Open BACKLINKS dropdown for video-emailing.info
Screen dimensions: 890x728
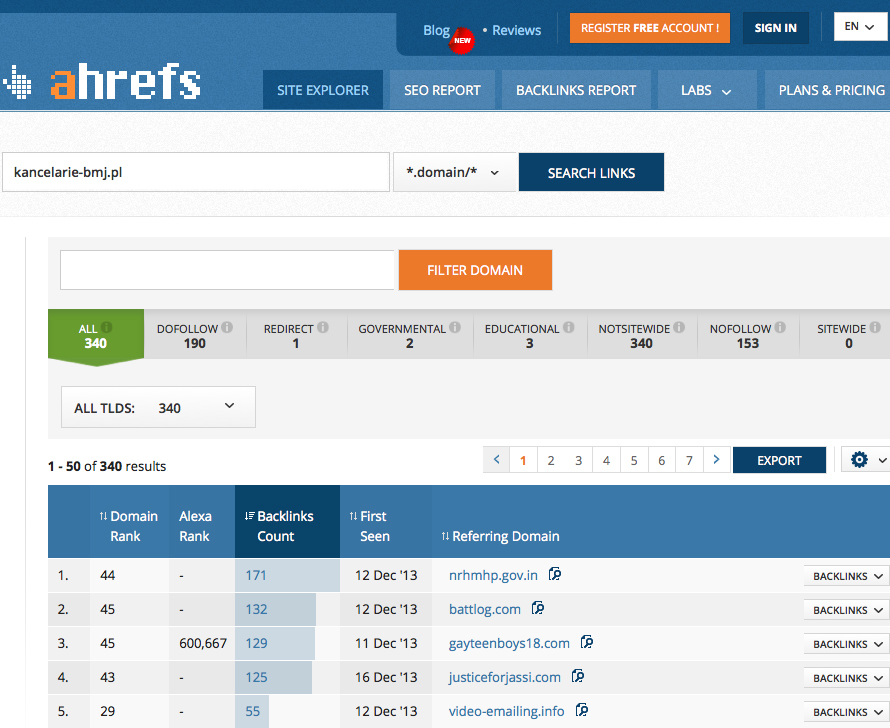click(x=848, y=712)
